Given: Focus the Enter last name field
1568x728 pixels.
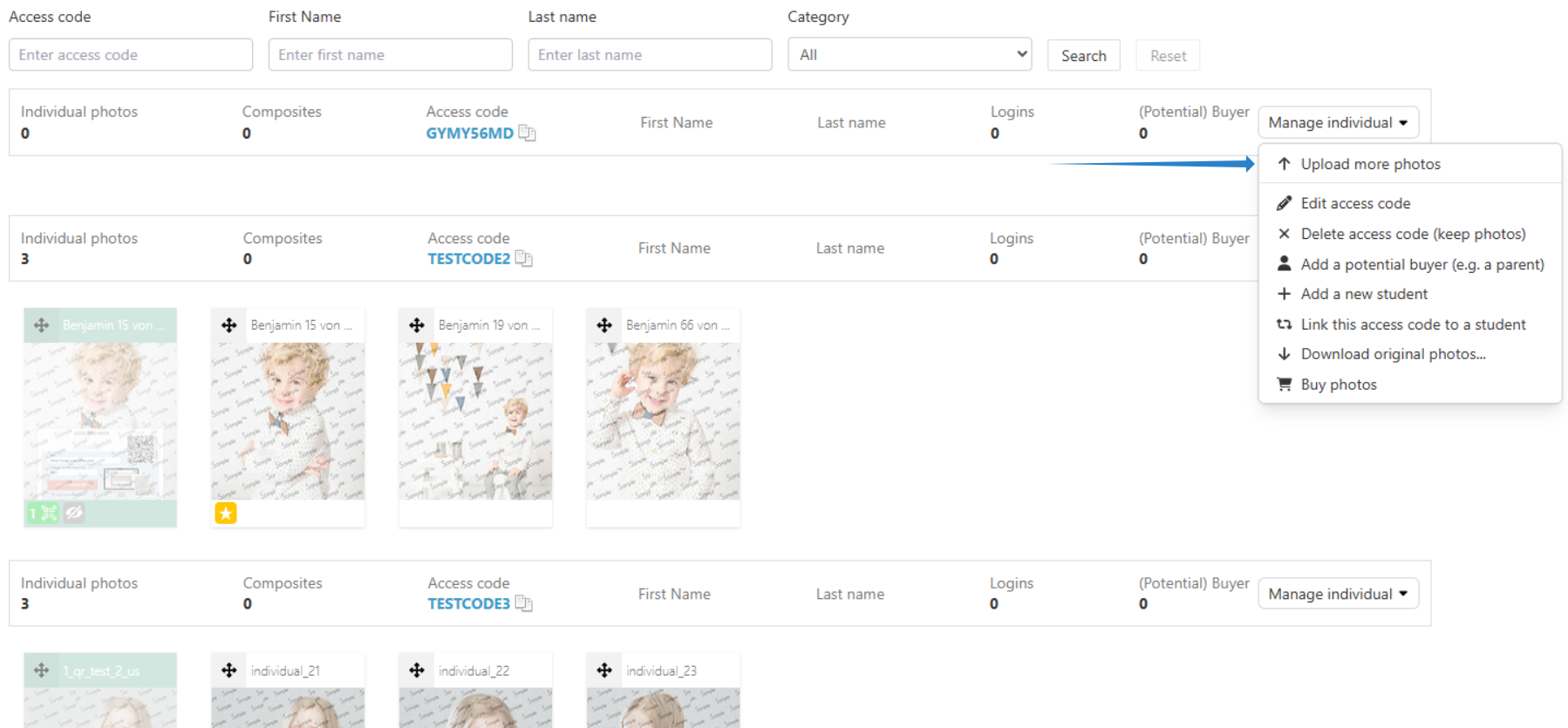Looking at the screenshot, I should point(650,54).
